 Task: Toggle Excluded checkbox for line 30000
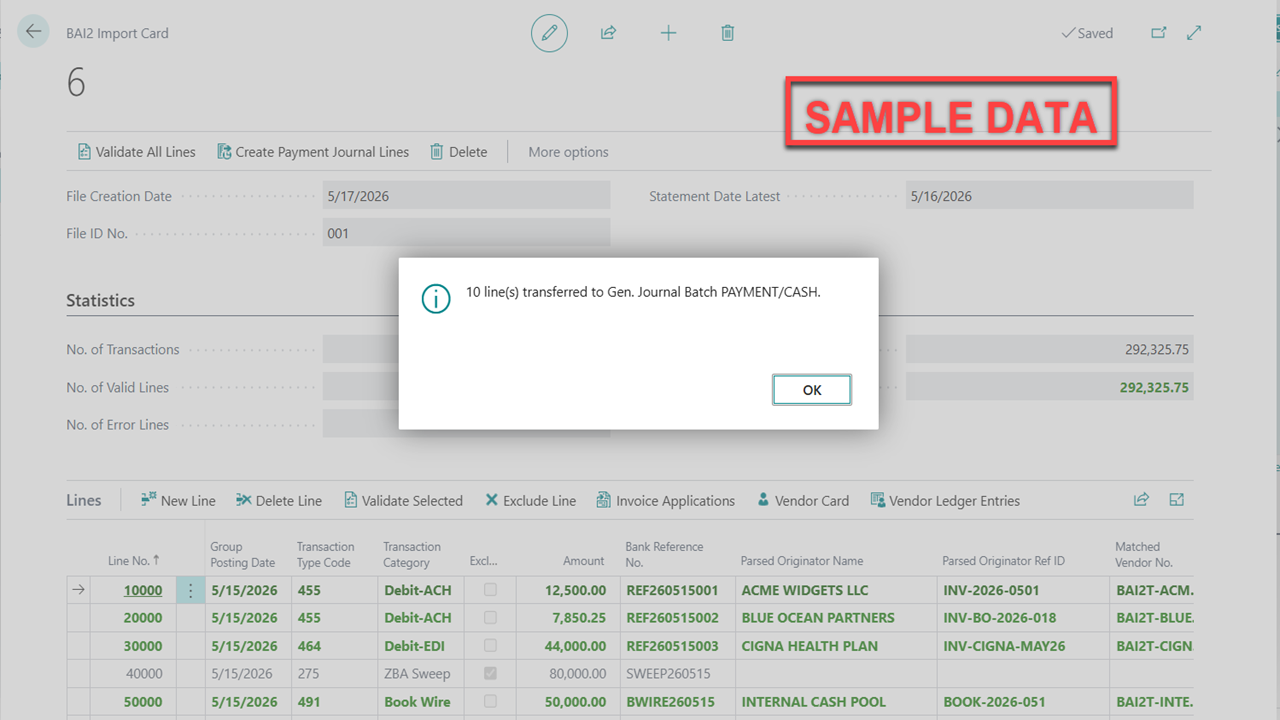(490, 646)
